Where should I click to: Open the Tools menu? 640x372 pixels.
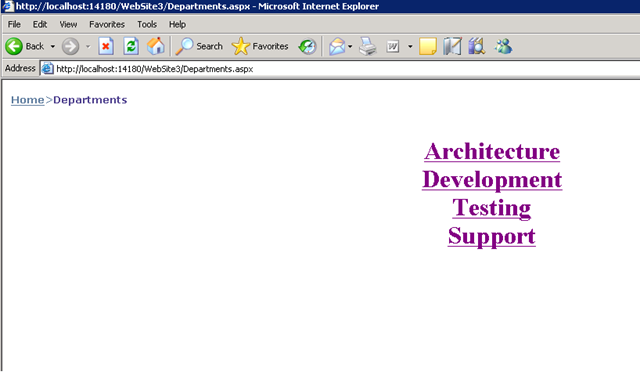point(147,25)
